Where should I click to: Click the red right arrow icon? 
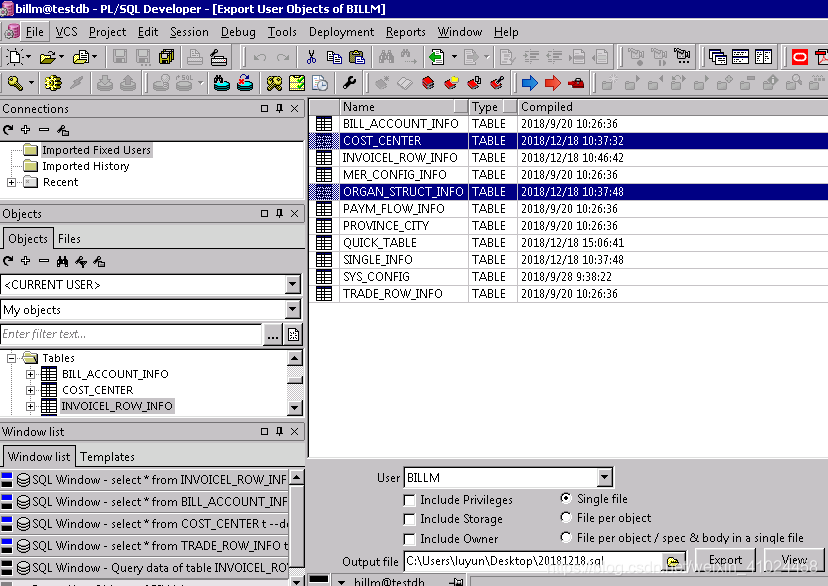tap(552, 83)
